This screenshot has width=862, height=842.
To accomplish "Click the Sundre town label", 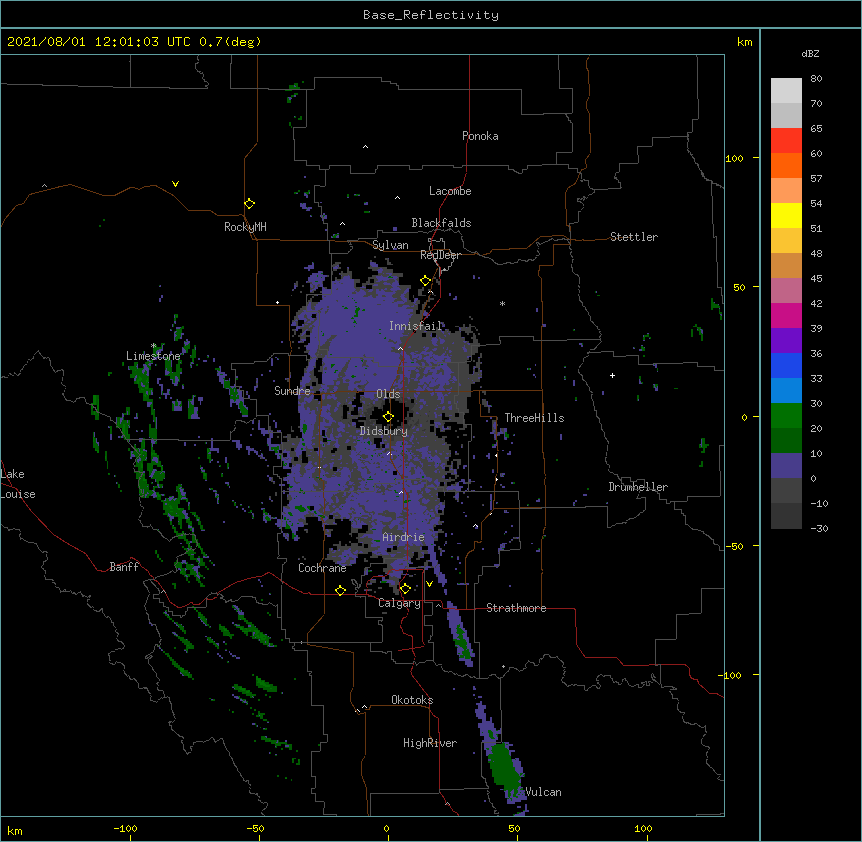I will 292,391.
